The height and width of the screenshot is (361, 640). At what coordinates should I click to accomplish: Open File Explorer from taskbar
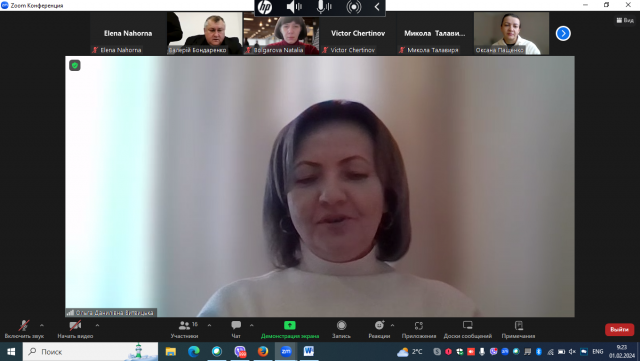click(x=171, y=351)
